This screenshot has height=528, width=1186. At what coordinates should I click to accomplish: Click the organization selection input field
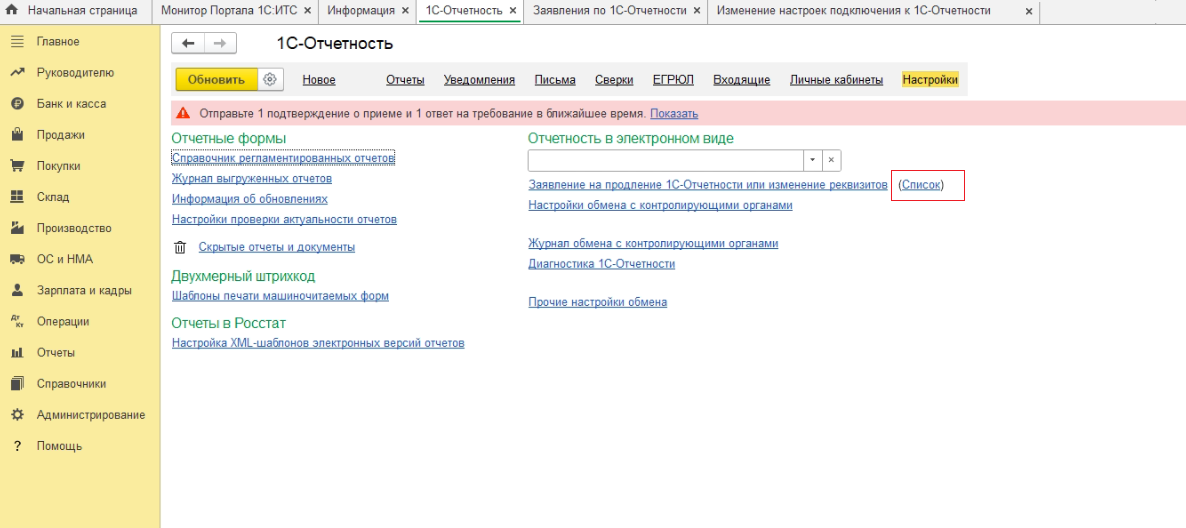[666, 160]
